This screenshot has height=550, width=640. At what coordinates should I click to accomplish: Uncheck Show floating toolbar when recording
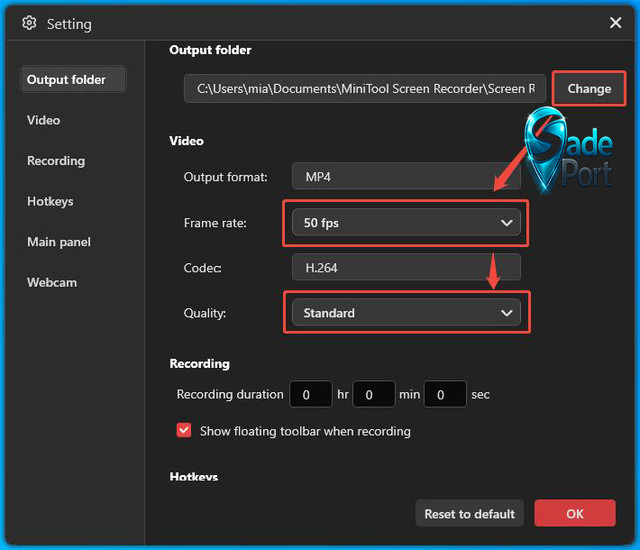(184, 430)
